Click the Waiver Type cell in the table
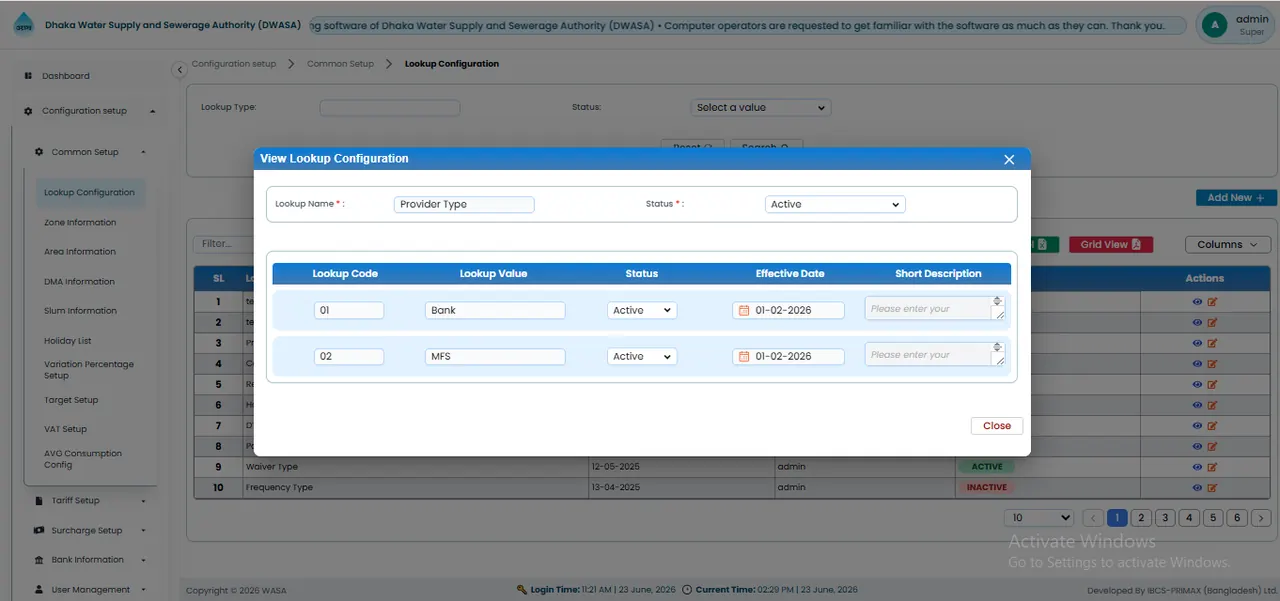This screenshot has width=1280, height=601. (415, 467)
